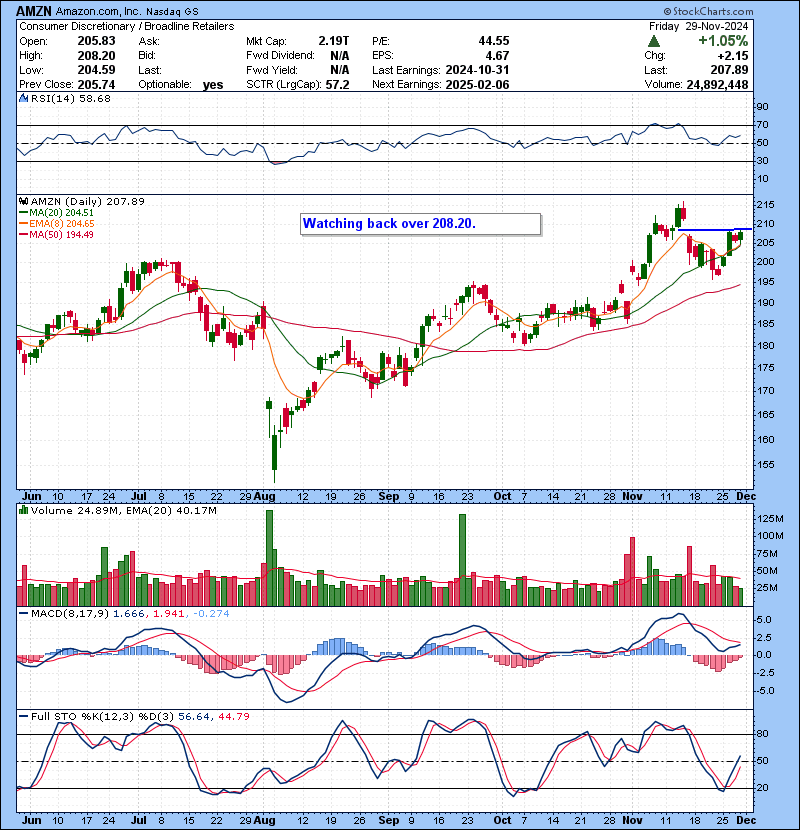The width and height of the screenshot is (800, 830).
Task: Click the 125M volume axis label
Action: pos(770,519)
